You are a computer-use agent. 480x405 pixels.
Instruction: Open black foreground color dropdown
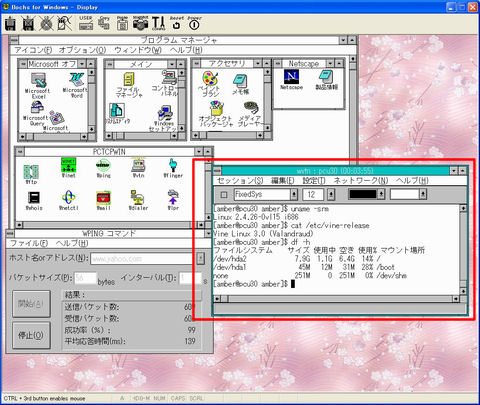click(x=382, y=194)
